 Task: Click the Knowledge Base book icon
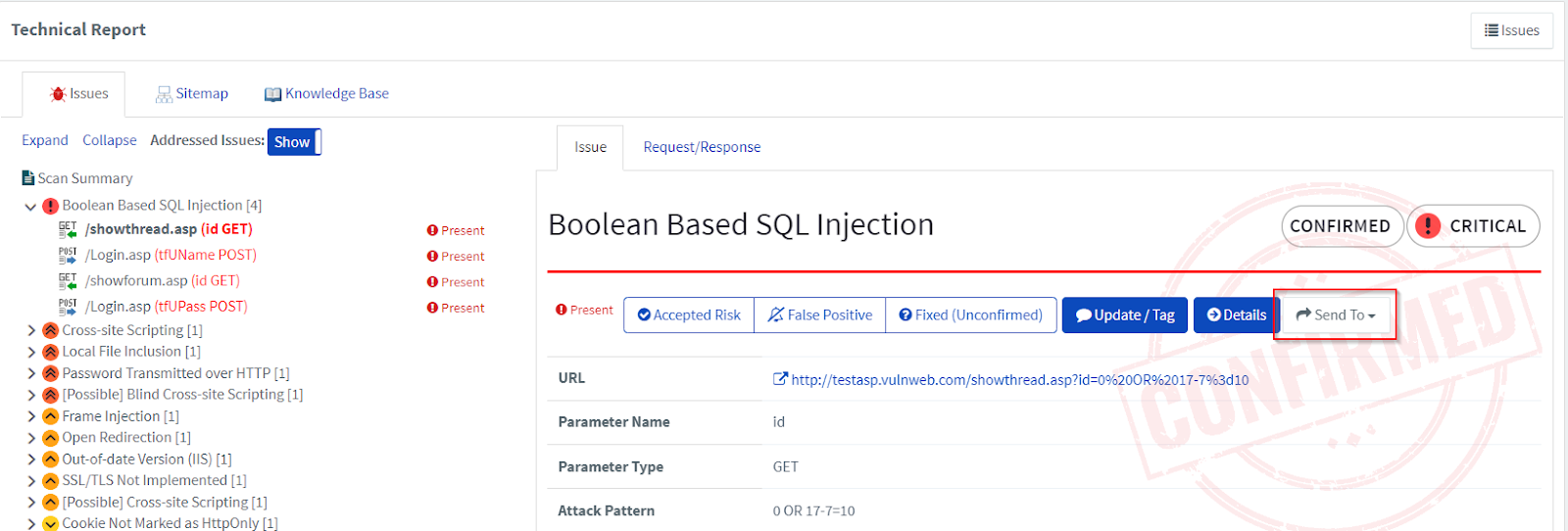pos(273,94)
